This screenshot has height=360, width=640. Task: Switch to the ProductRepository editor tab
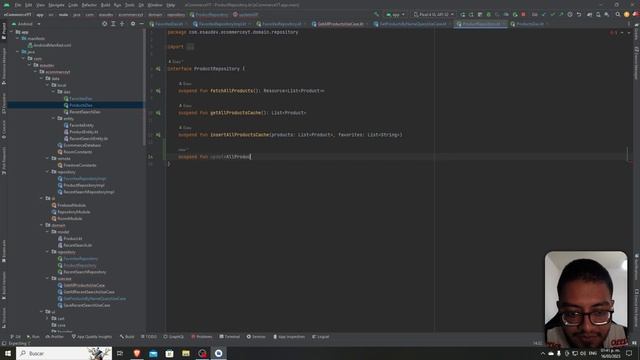pos(481,24)
